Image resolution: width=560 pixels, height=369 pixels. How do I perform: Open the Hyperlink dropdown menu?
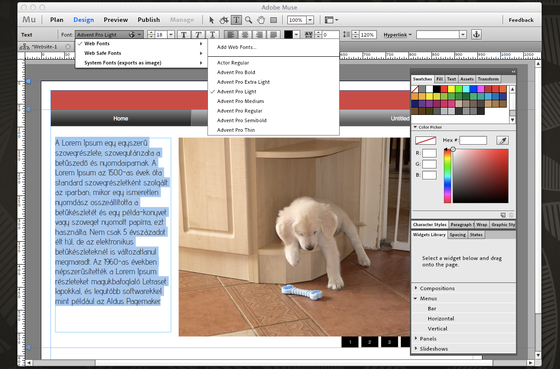pyautogui.click(x=398, y=35)
